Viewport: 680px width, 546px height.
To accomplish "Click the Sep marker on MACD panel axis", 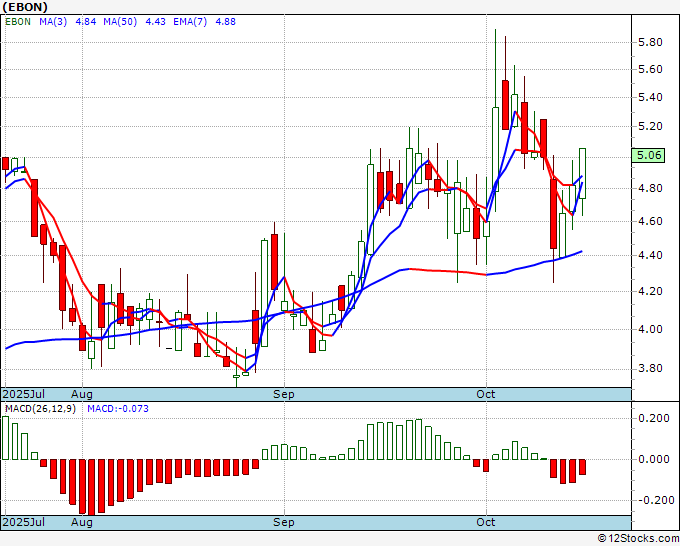I will [284, 522].
